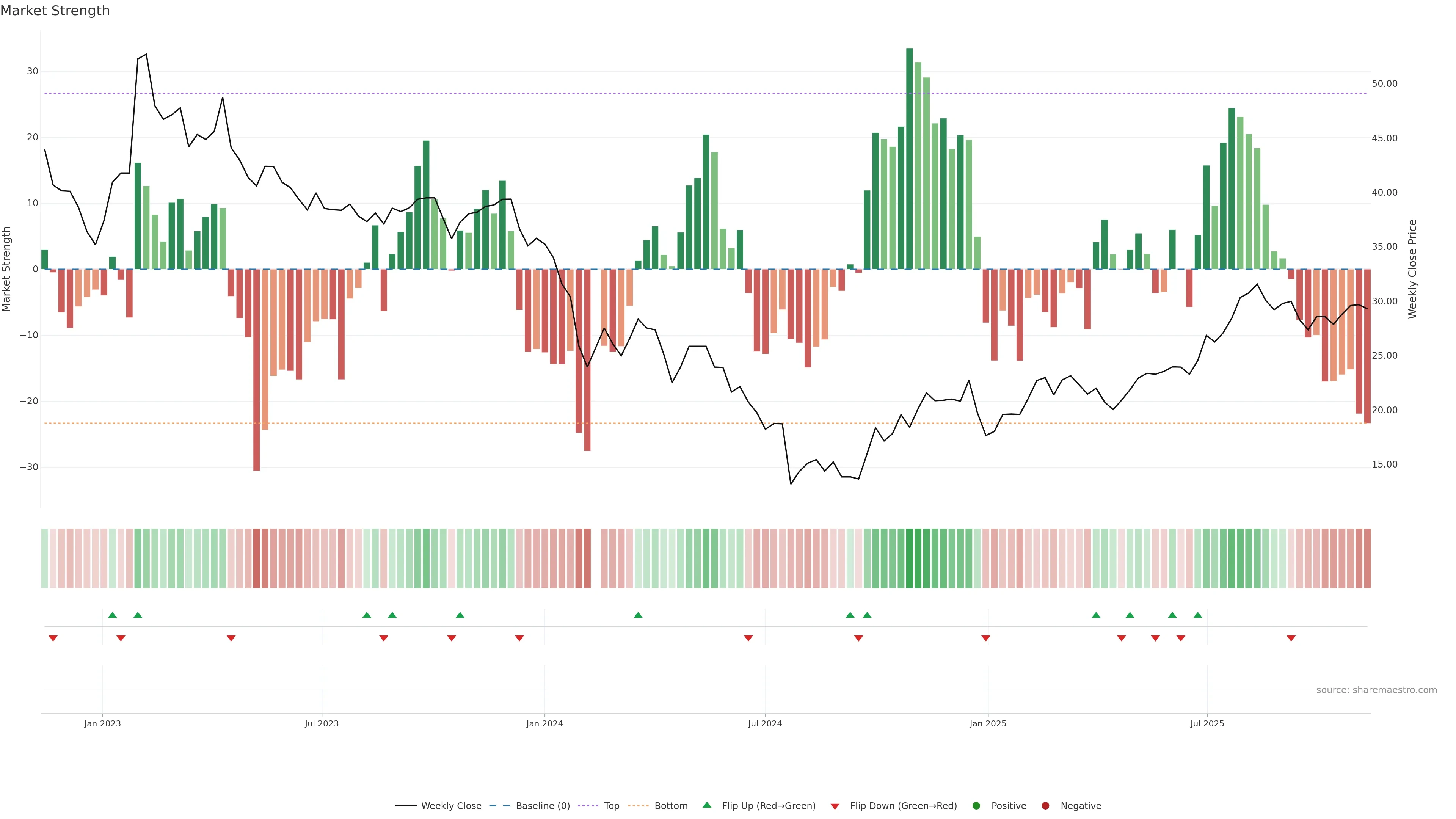
Task: Click the 50.00 label on price axis
Action: point(1384,84)
